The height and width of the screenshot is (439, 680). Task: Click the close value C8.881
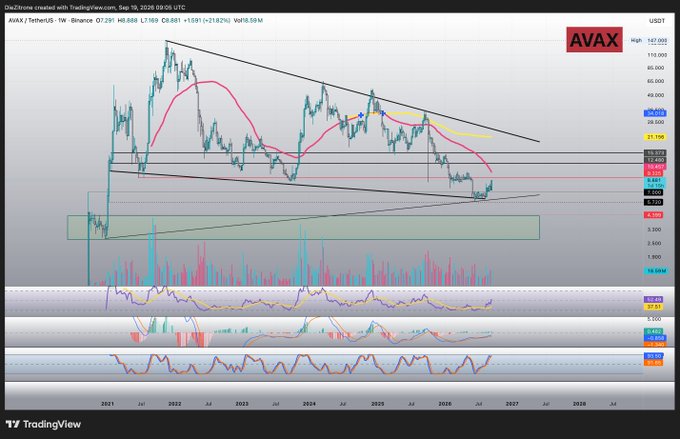[x=171, y=20]
